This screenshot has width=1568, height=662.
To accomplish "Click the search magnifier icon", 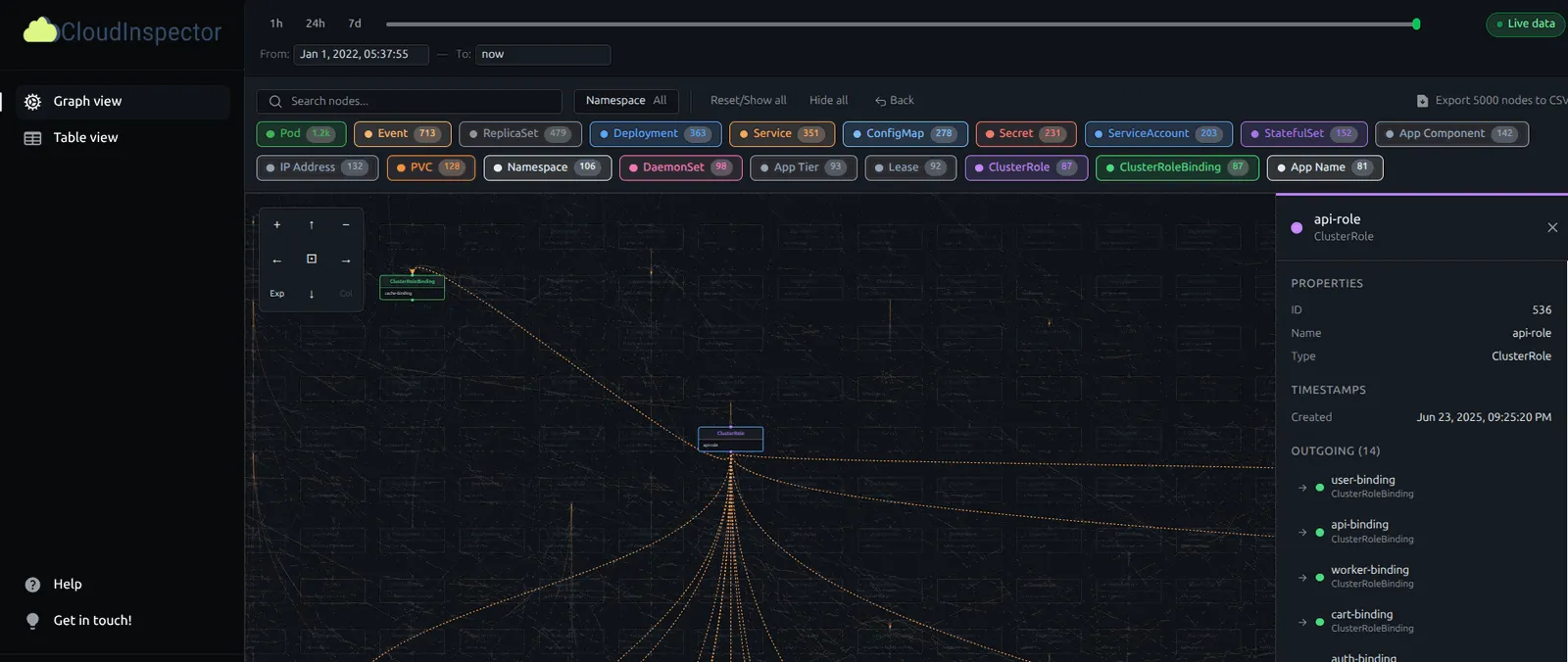I will (x=275, y=101).
